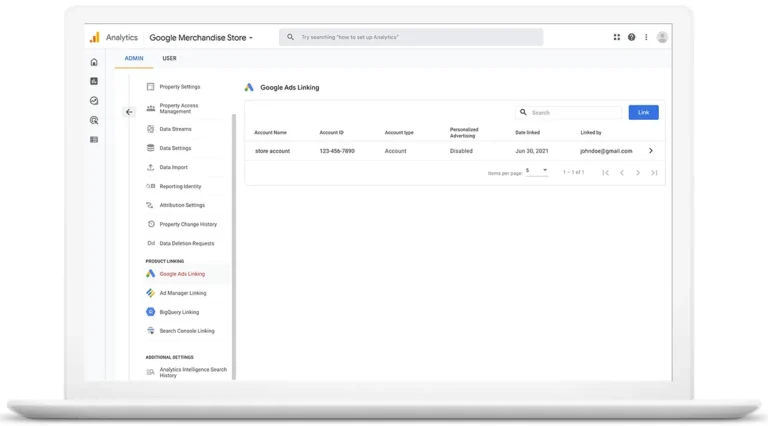Click the Google Ads accounts Search field
The height and width of the screenshot is (426, 768).
coord(569,112)
